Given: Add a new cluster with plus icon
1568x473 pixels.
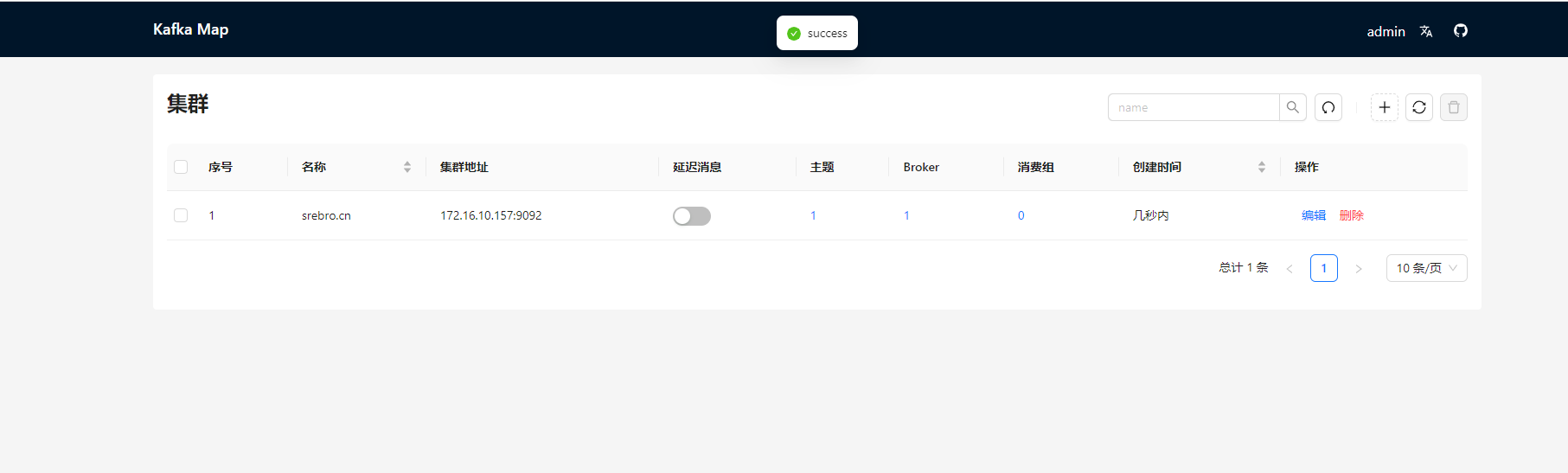Looking at the screenshot, I should click(x=1384, y=107).
